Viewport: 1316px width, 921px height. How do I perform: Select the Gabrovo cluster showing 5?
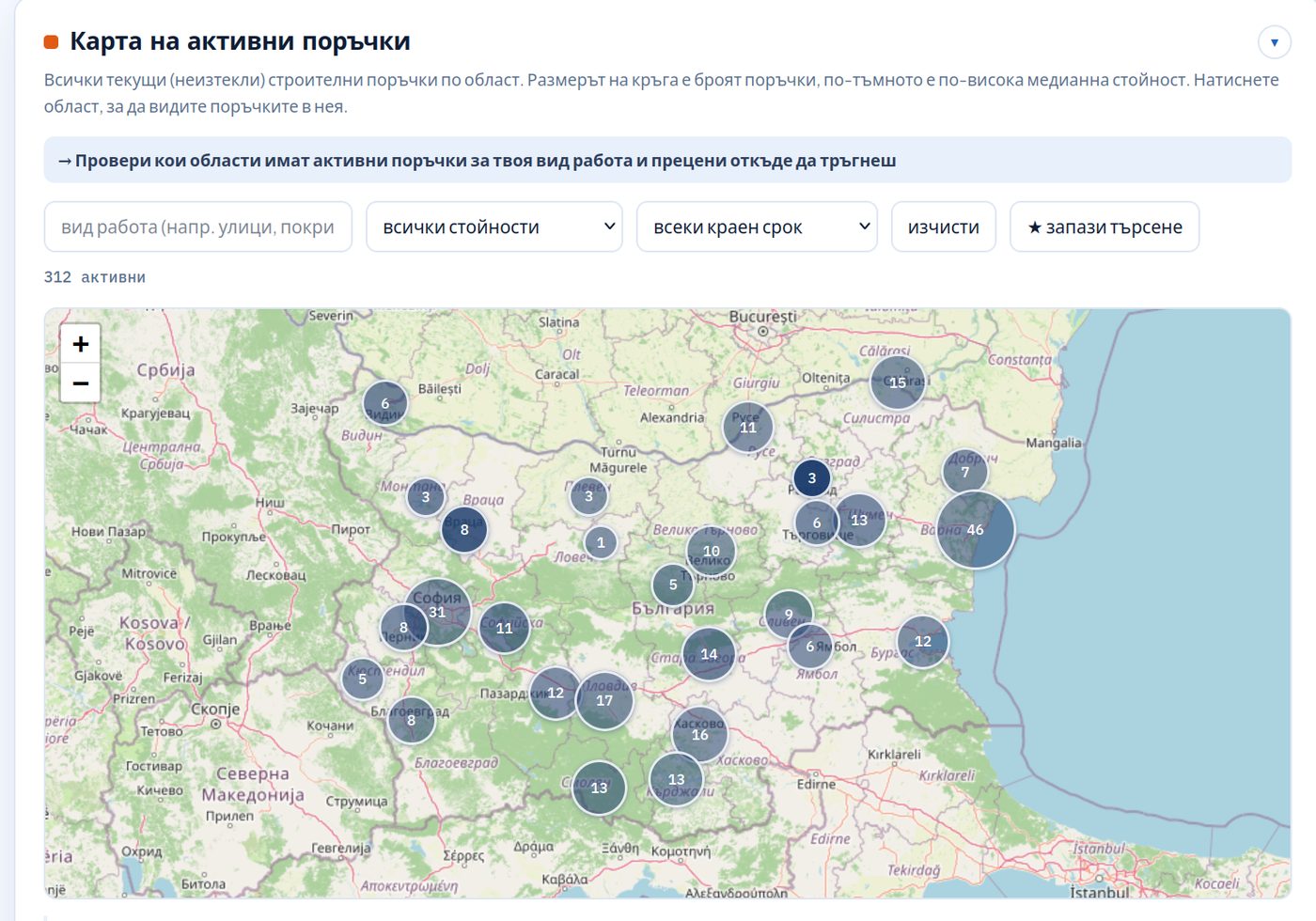point(673,585)
